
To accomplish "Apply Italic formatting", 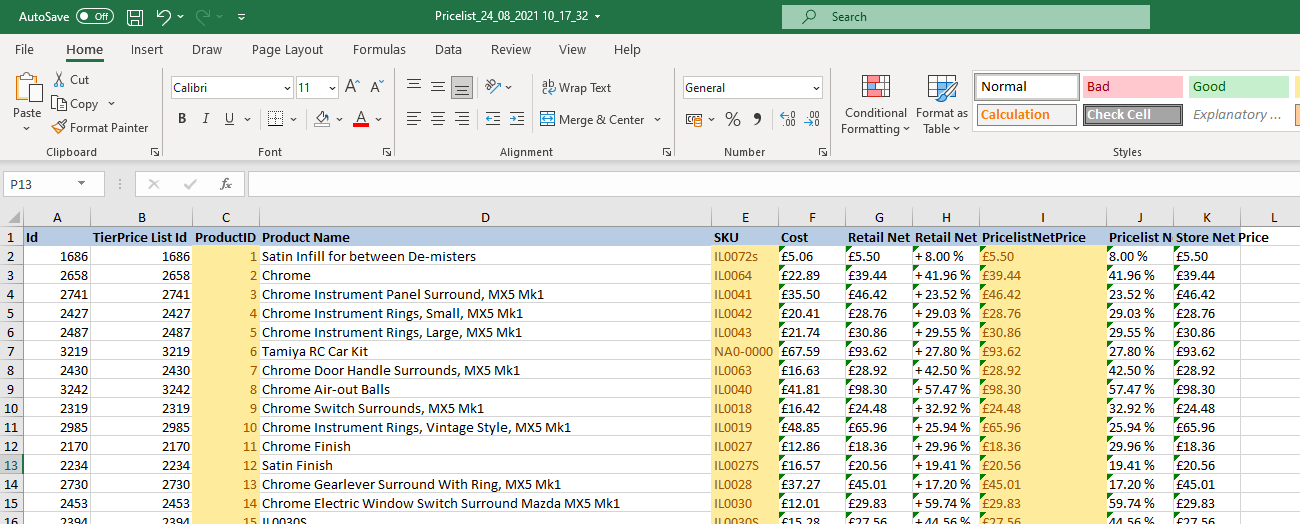I will 206,119.
